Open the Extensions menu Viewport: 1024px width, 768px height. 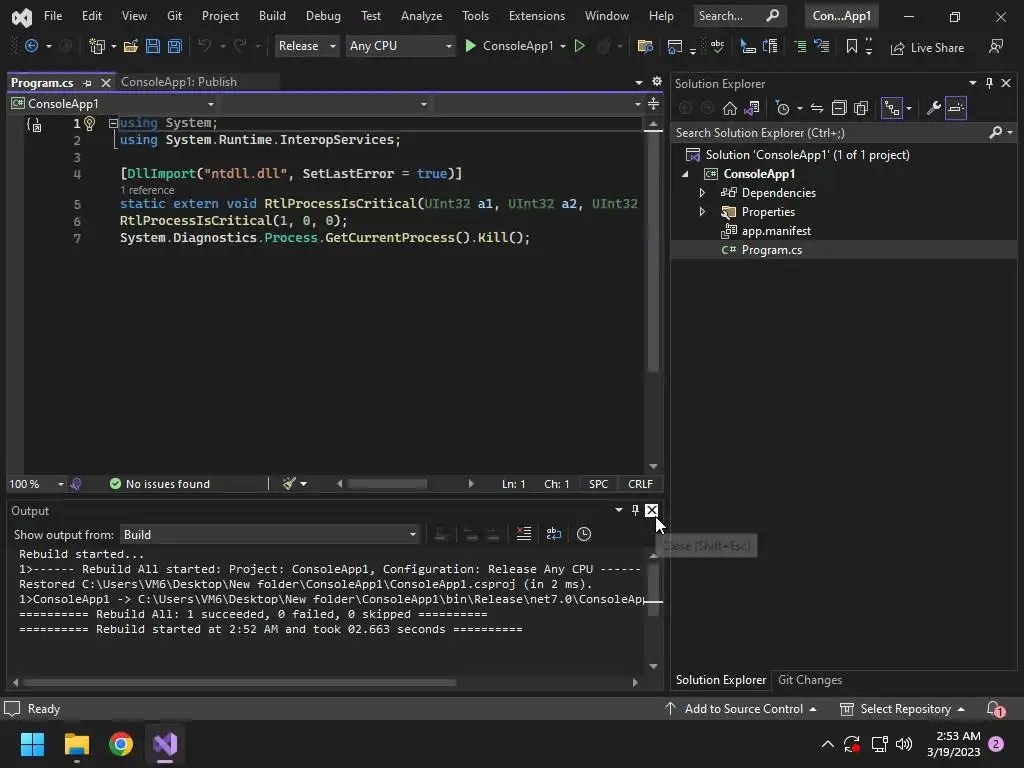pyautogui.click(x=537, y=16)
